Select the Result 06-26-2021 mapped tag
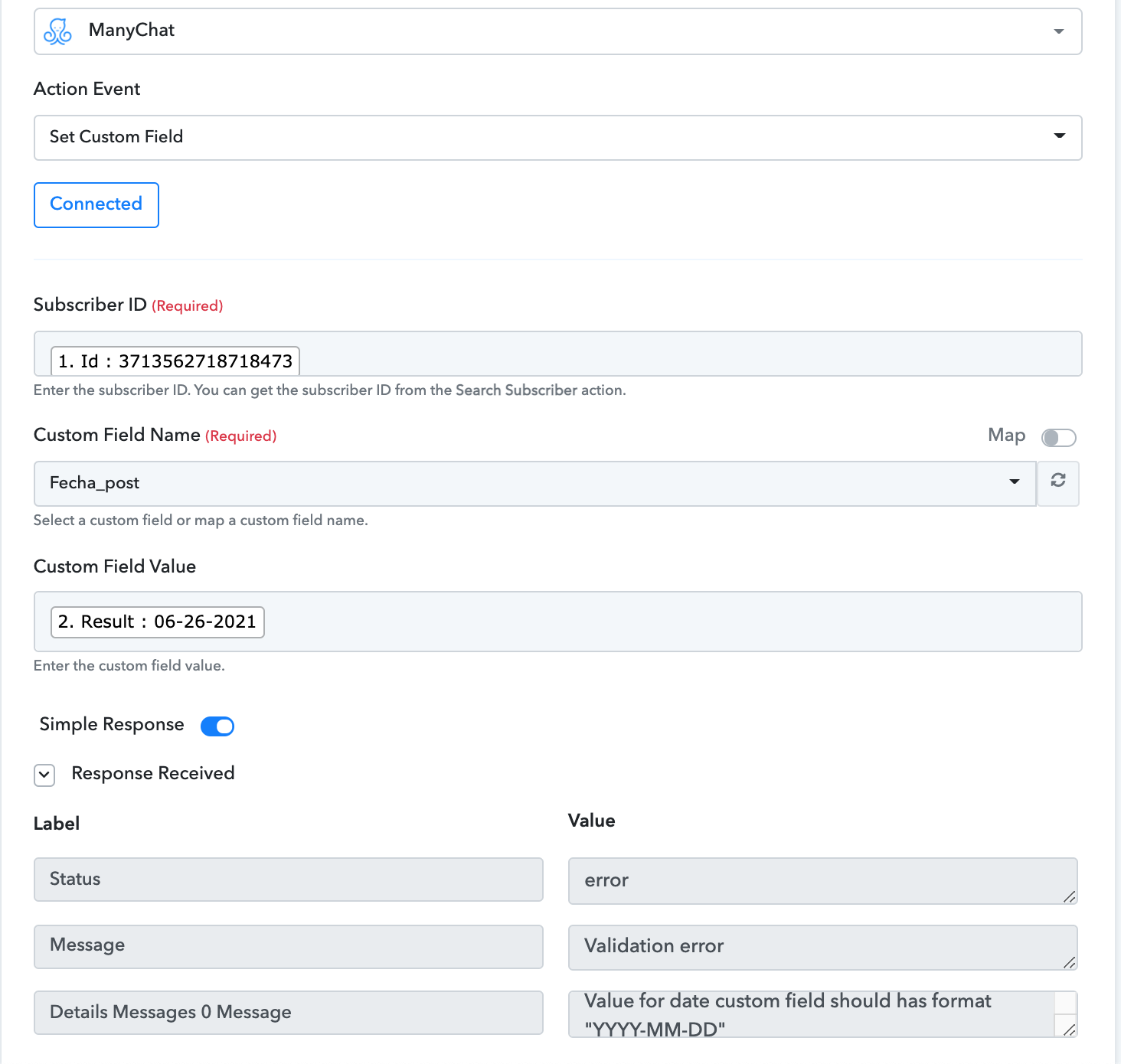The height and width of the screenshot is (1064, 1121). [157, 622]
